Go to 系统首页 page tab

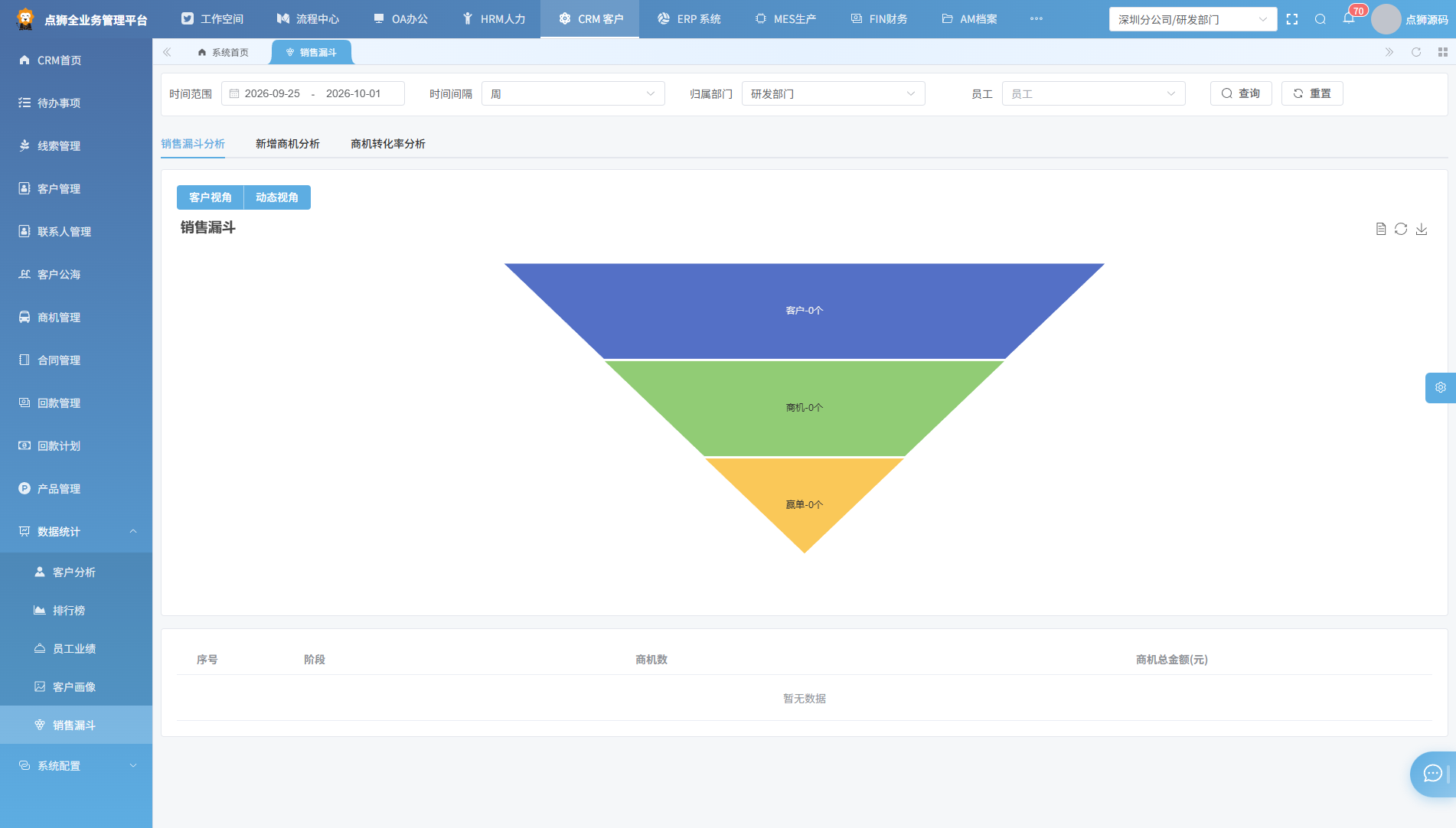coord(223,52)
